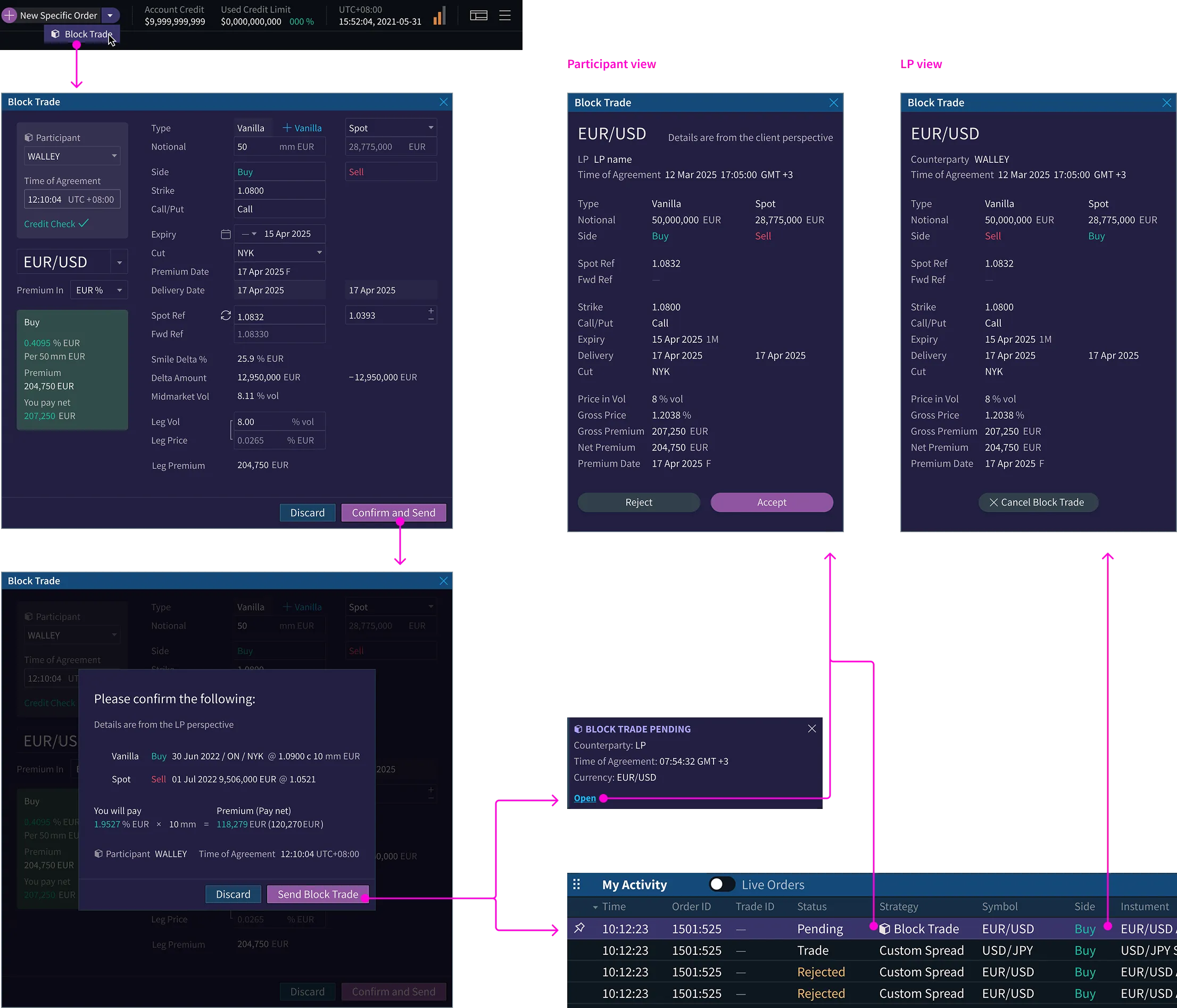1177x1008 pixels.
Task: Sort by the Time column header
Action: 613,906
